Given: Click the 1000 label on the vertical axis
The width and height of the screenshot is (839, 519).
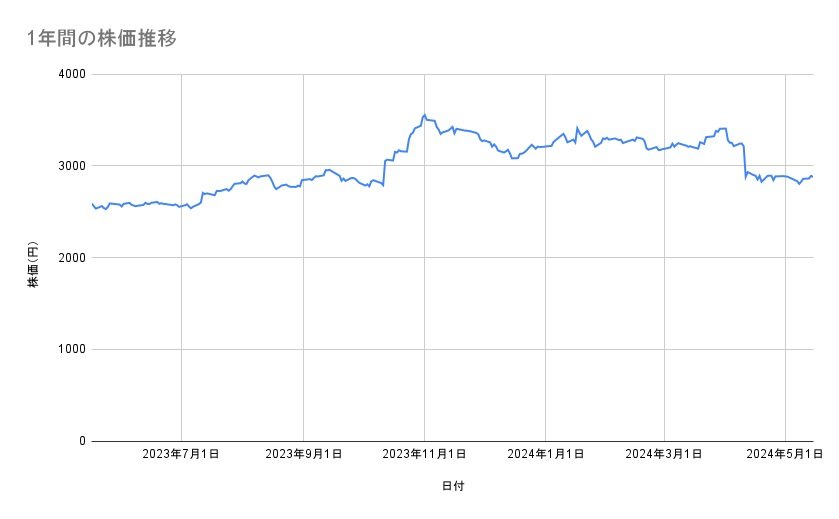Looking at the screenshot, I should 69,349.
